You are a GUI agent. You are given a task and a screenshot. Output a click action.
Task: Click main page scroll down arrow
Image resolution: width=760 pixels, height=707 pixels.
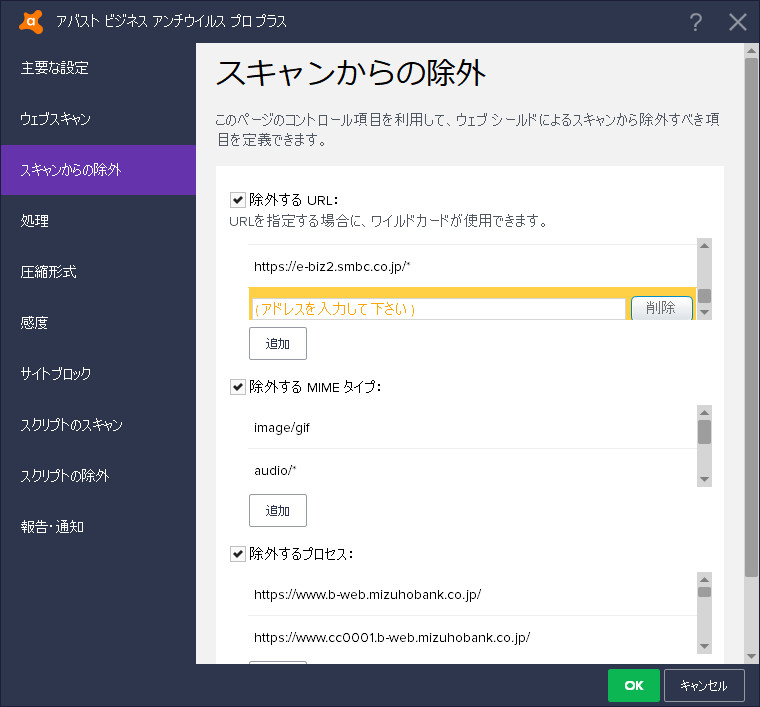tap(751, 657)
